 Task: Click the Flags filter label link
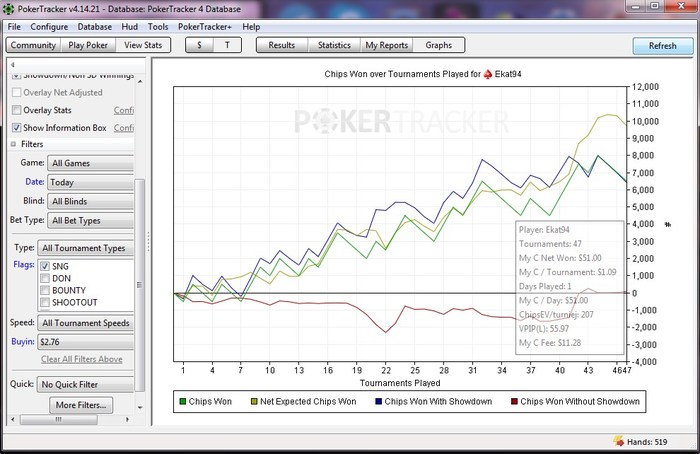pyautogui.click(x=24, y=265)
